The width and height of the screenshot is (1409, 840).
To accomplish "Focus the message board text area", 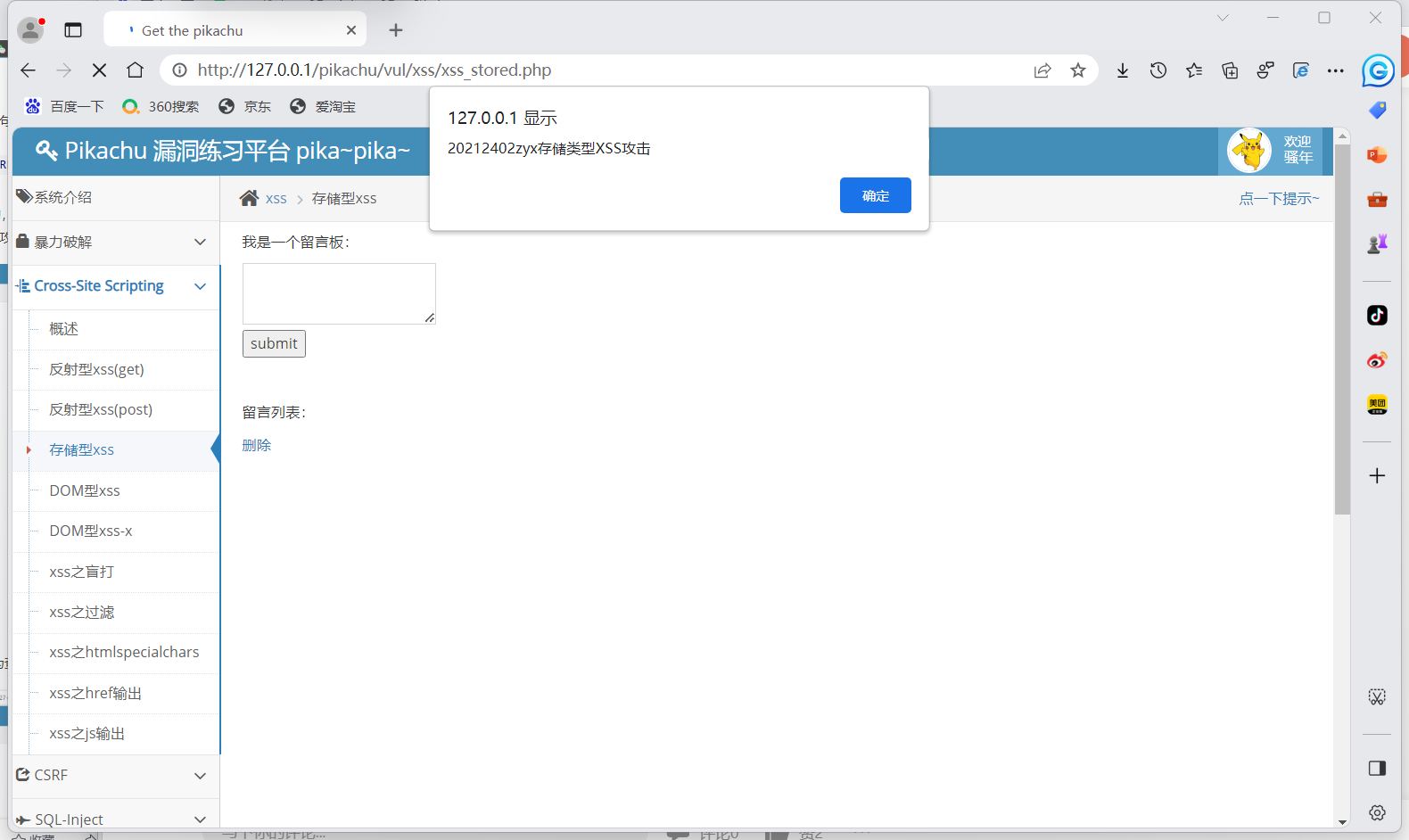I will [339, 293].
